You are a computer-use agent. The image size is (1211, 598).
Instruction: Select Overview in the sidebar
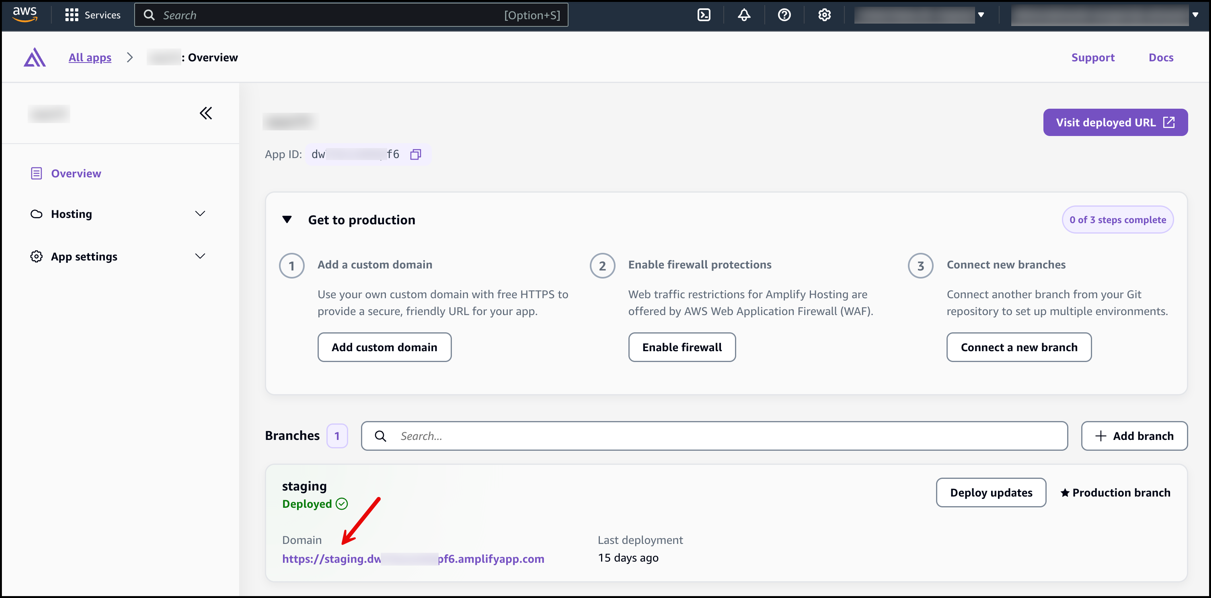pos(76,173)
